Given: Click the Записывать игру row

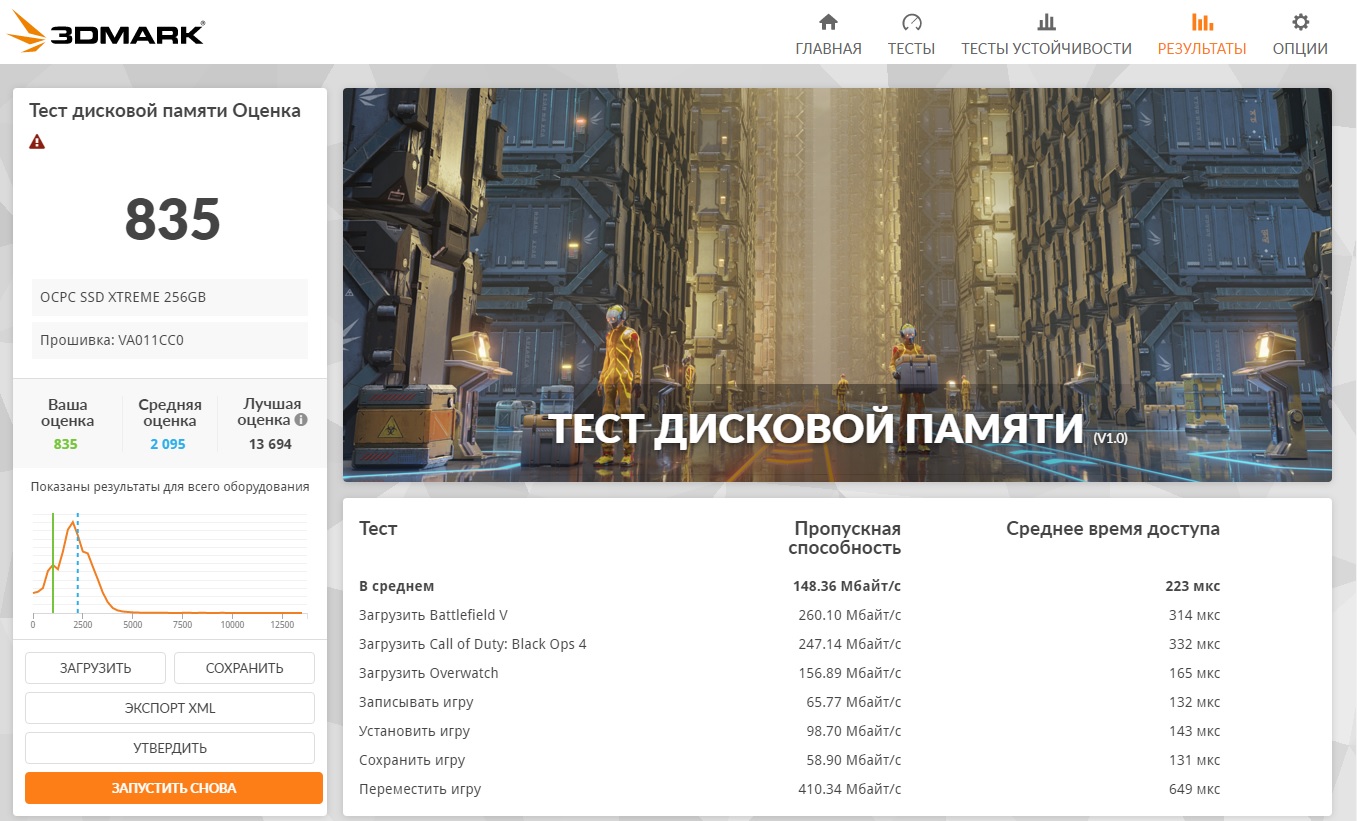Looking at the screenshot, I should coord(837,702).
